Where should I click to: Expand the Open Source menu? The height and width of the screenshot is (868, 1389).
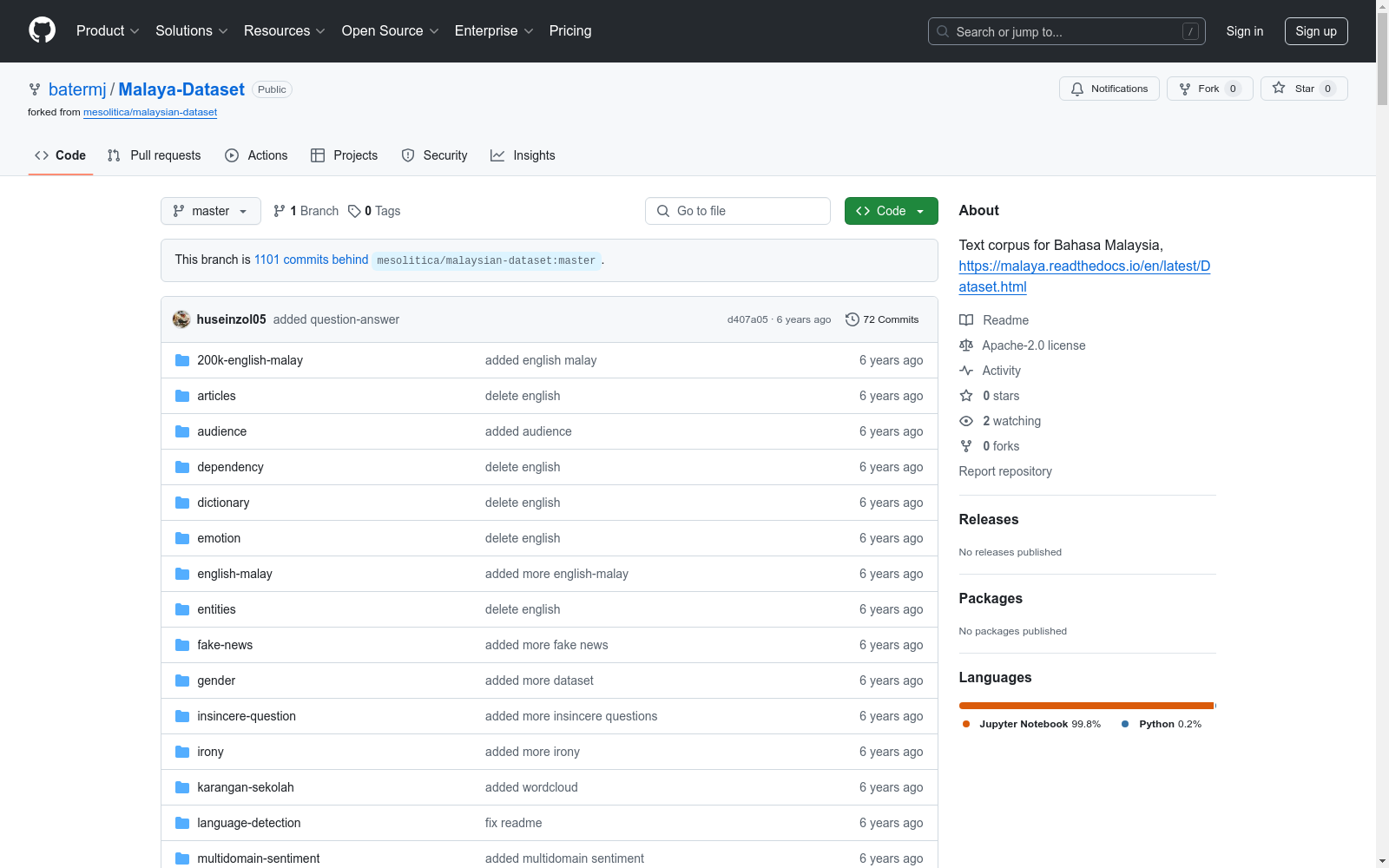click(x=391, y=30)
